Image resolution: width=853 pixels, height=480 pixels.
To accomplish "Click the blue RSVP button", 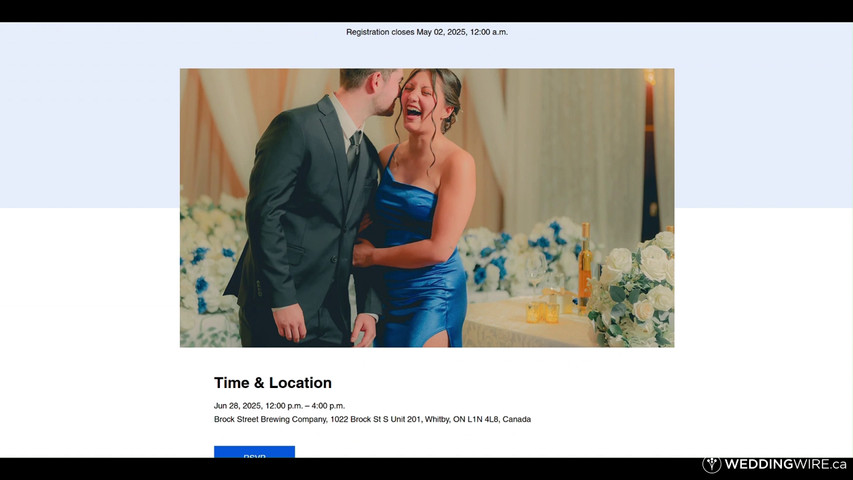I will [254, 452].
